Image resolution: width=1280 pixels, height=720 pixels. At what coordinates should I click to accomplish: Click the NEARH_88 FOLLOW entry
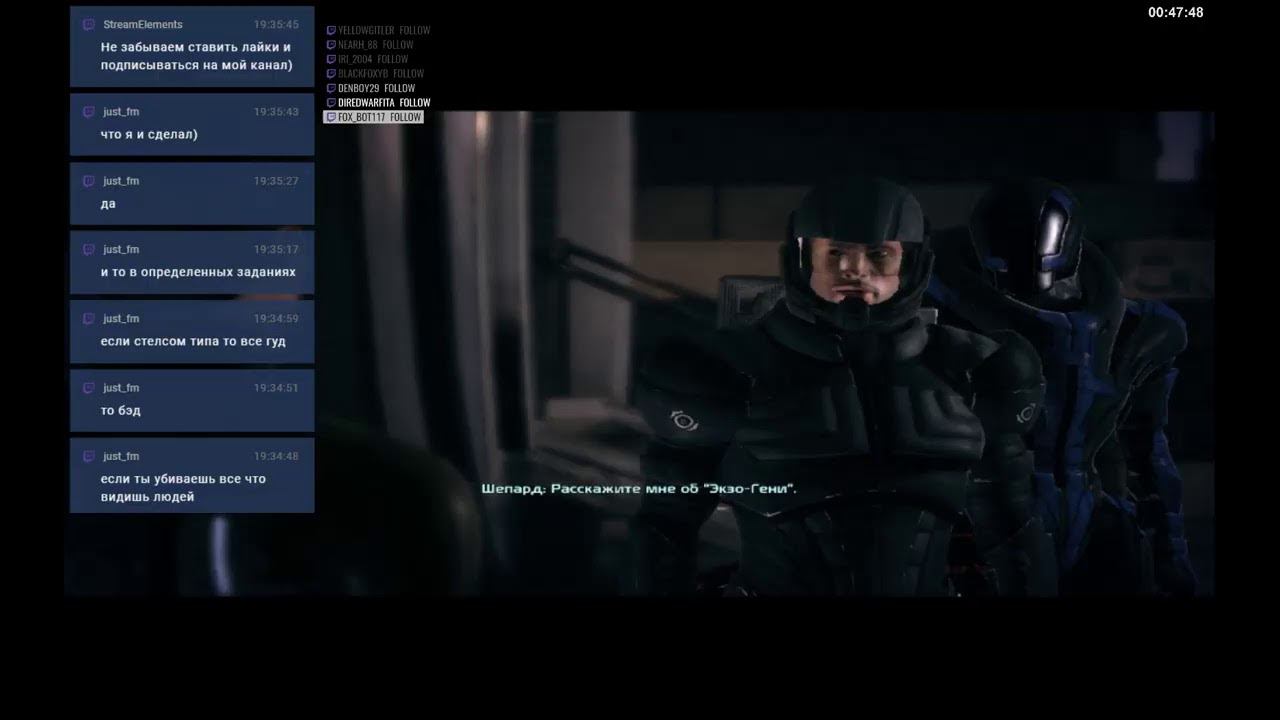370,45
